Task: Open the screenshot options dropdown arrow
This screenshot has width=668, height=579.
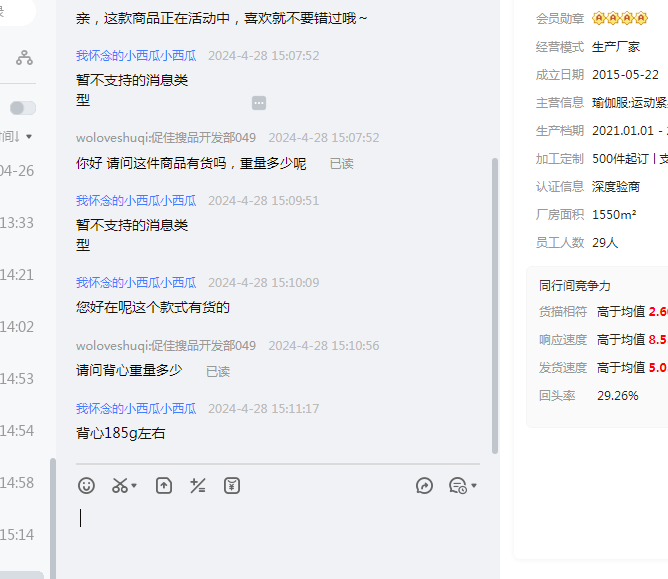Action: pos(134,486)
